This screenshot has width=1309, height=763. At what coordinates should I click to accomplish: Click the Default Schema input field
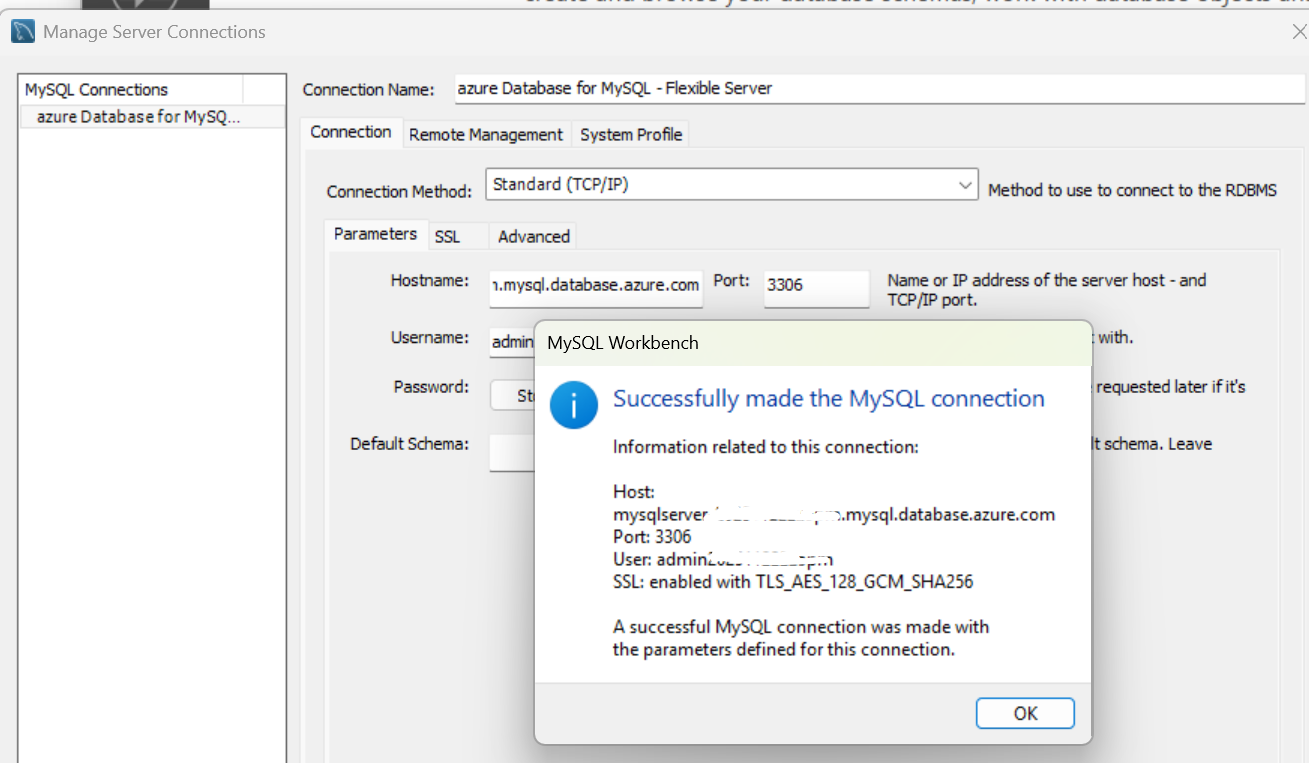(x=511, y=452)
